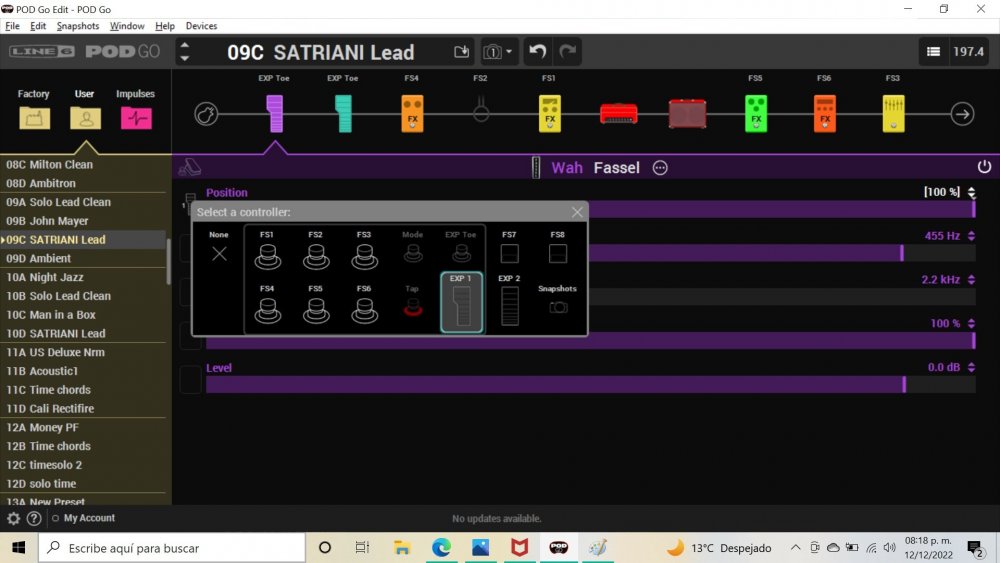1000x563 pixels.
Task: Assign EXP 2 pedal as controller
Action: (509, 302)
